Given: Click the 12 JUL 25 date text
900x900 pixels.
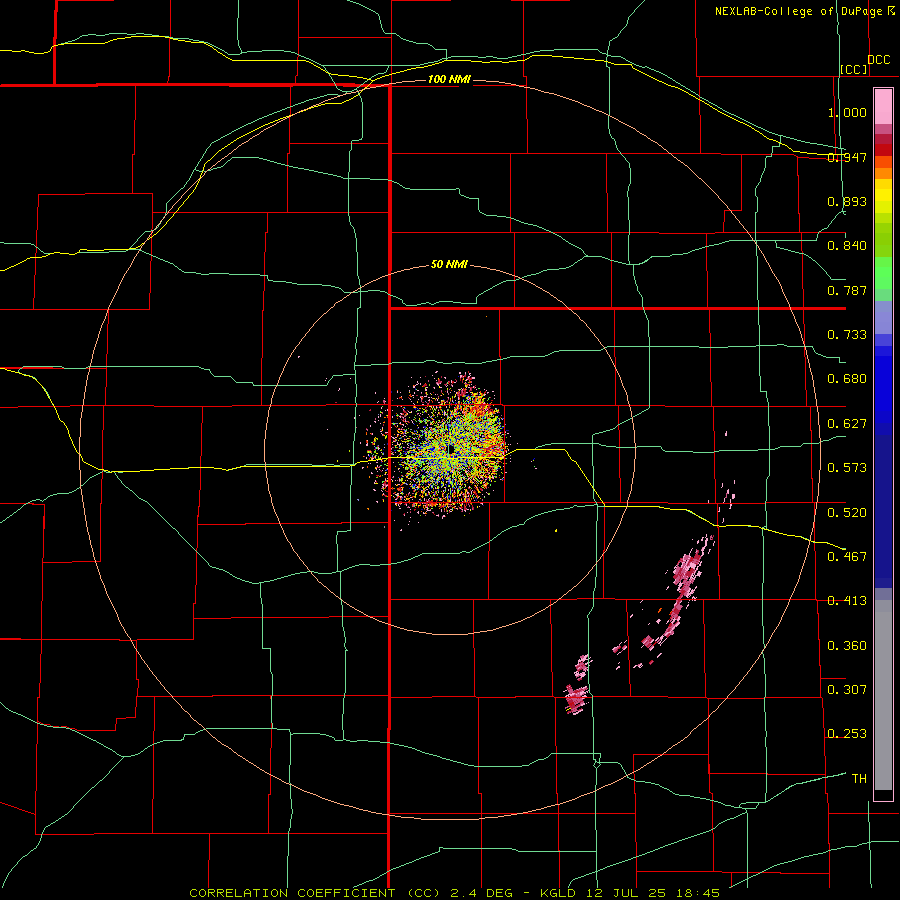Looking at the screenshot, I should point(626,893).
